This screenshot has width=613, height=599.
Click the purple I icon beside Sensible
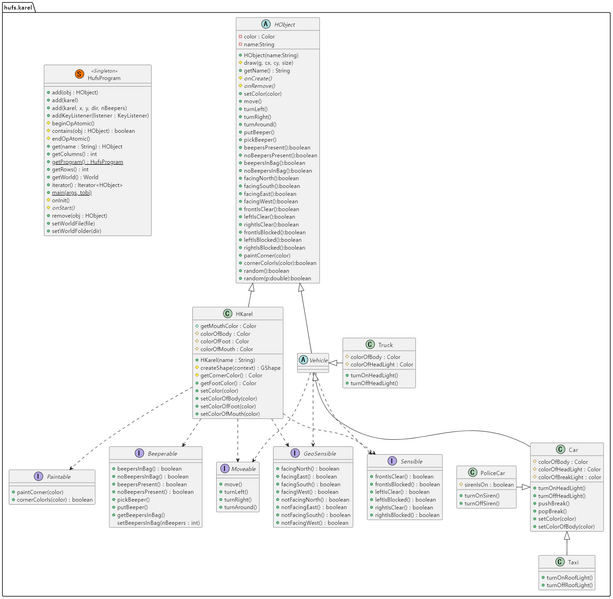click(392, 461)
